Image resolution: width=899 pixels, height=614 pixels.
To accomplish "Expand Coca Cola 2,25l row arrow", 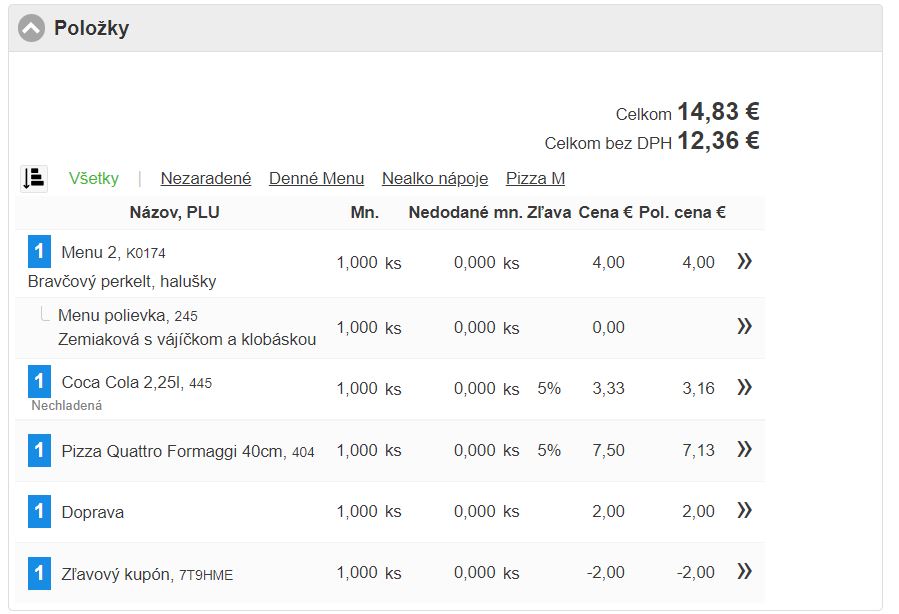I will 744,388.
